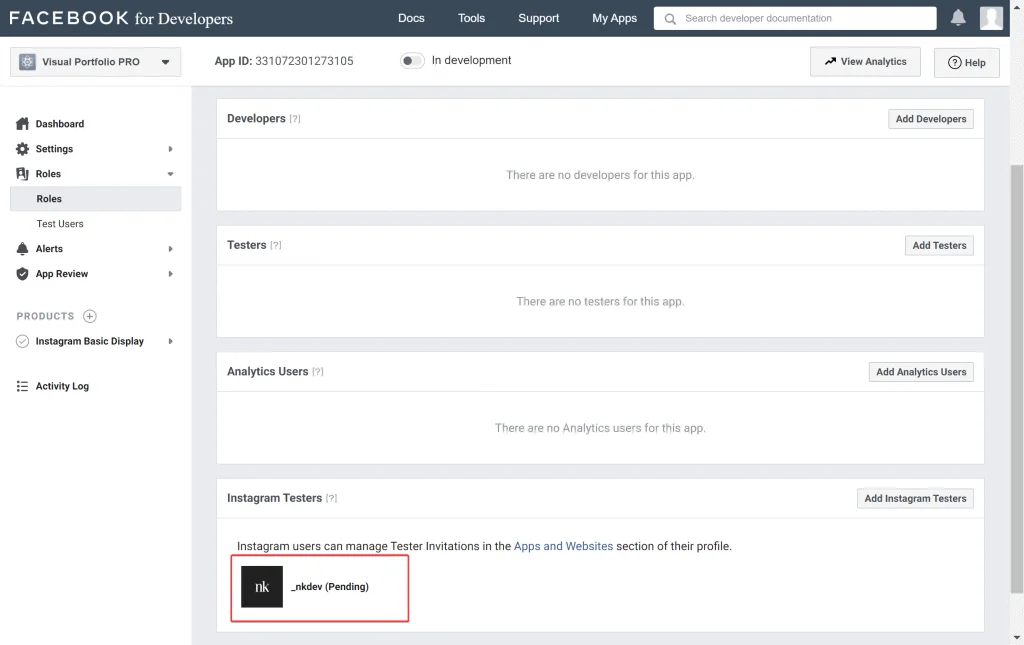Open the notifications bell icon
1024x645 pixels.
957,18
